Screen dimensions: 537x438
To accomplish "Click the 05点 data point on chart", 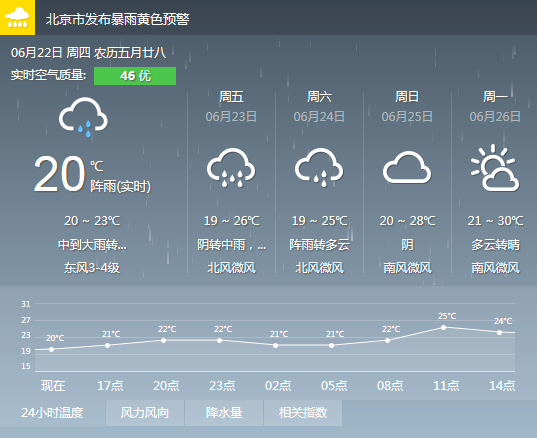I will tap(332, 346).
